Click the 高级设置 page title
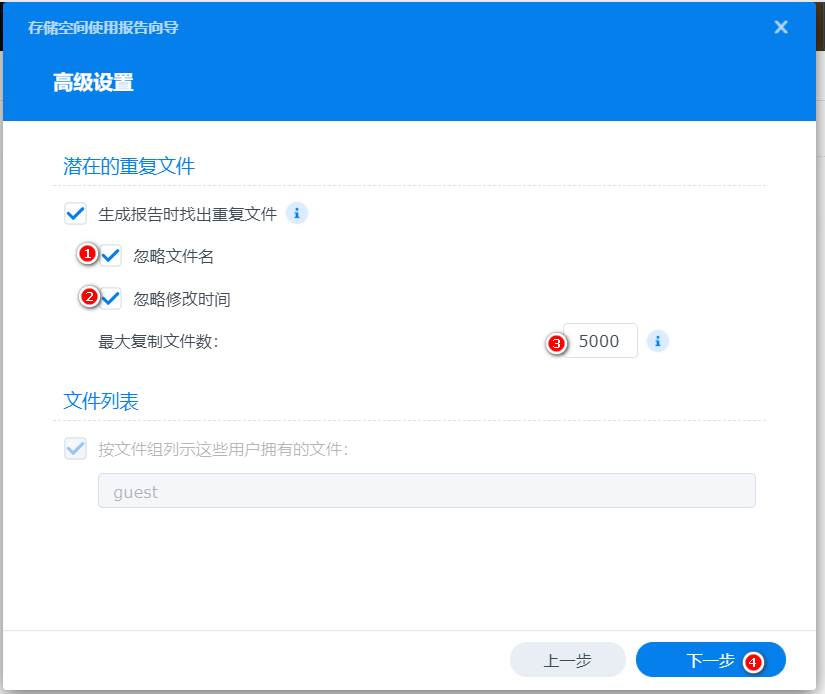Image resolution: width=825 pixels, height=694 pixels. point(93,83)
